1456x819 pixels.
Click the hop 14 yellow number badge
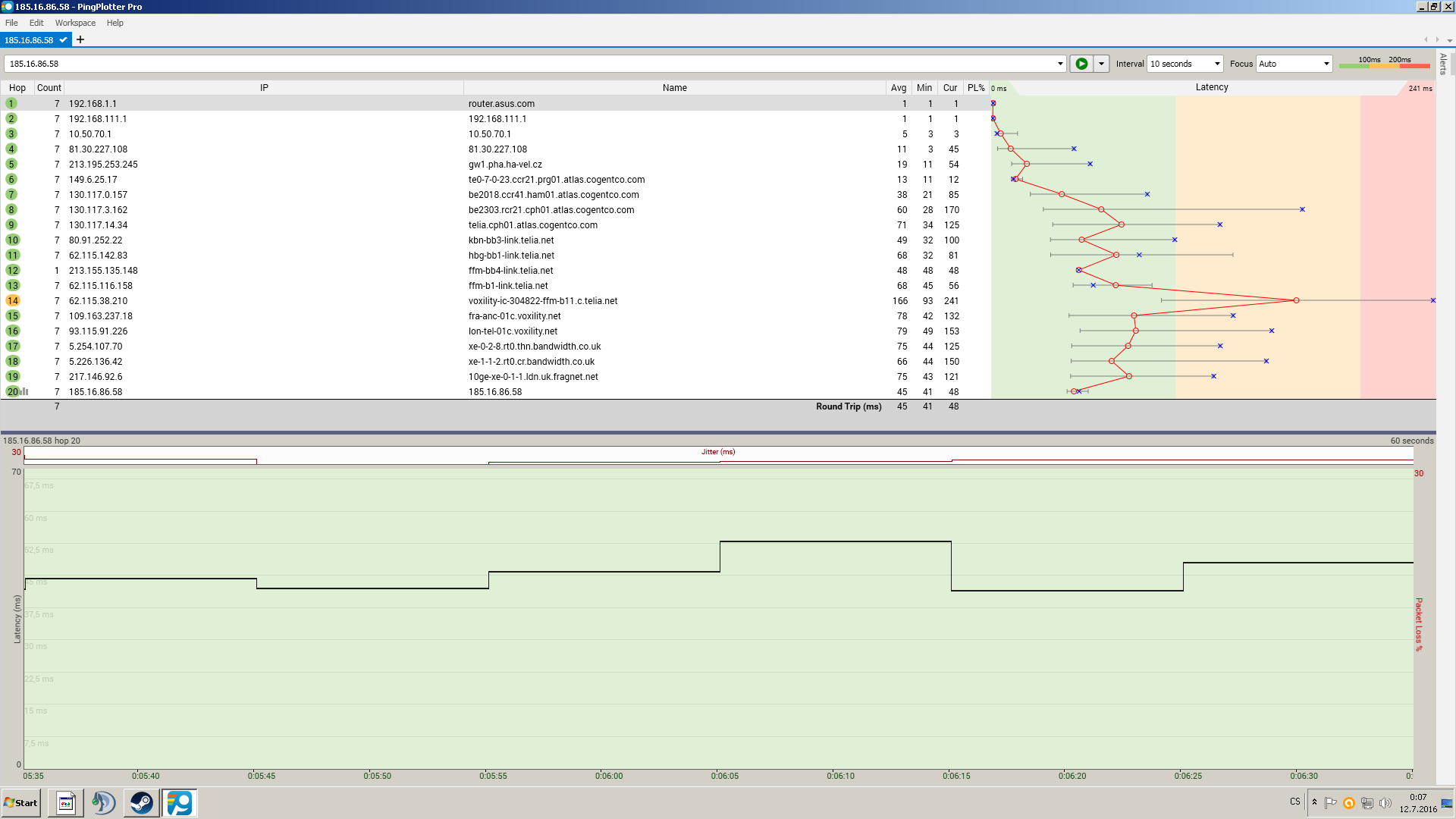click(x=12, y=301)
